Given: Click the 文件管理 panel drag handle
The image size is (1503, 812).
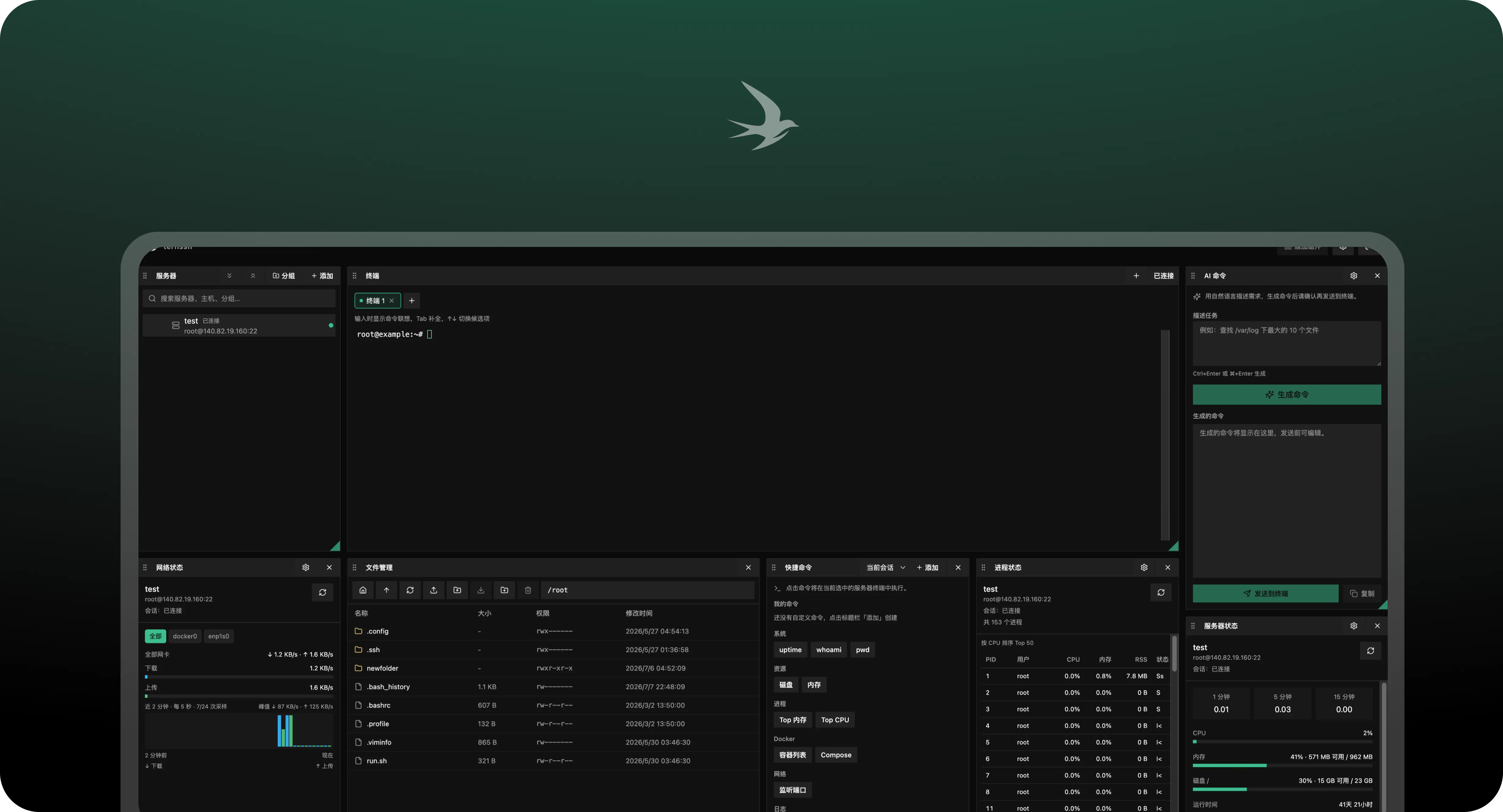Looking at the screenshot, I should click(355, 567).
